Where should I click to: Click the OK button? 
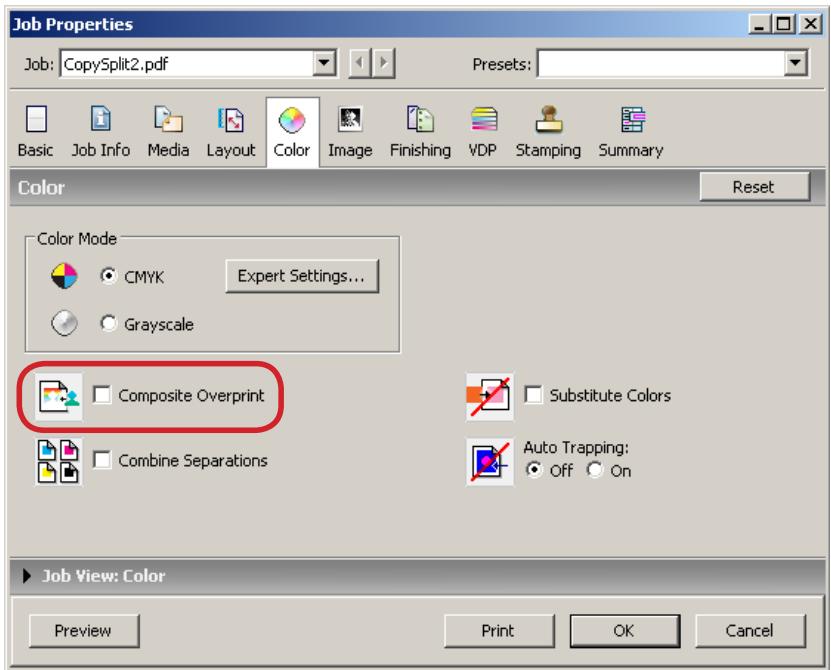tap(625, 631)
